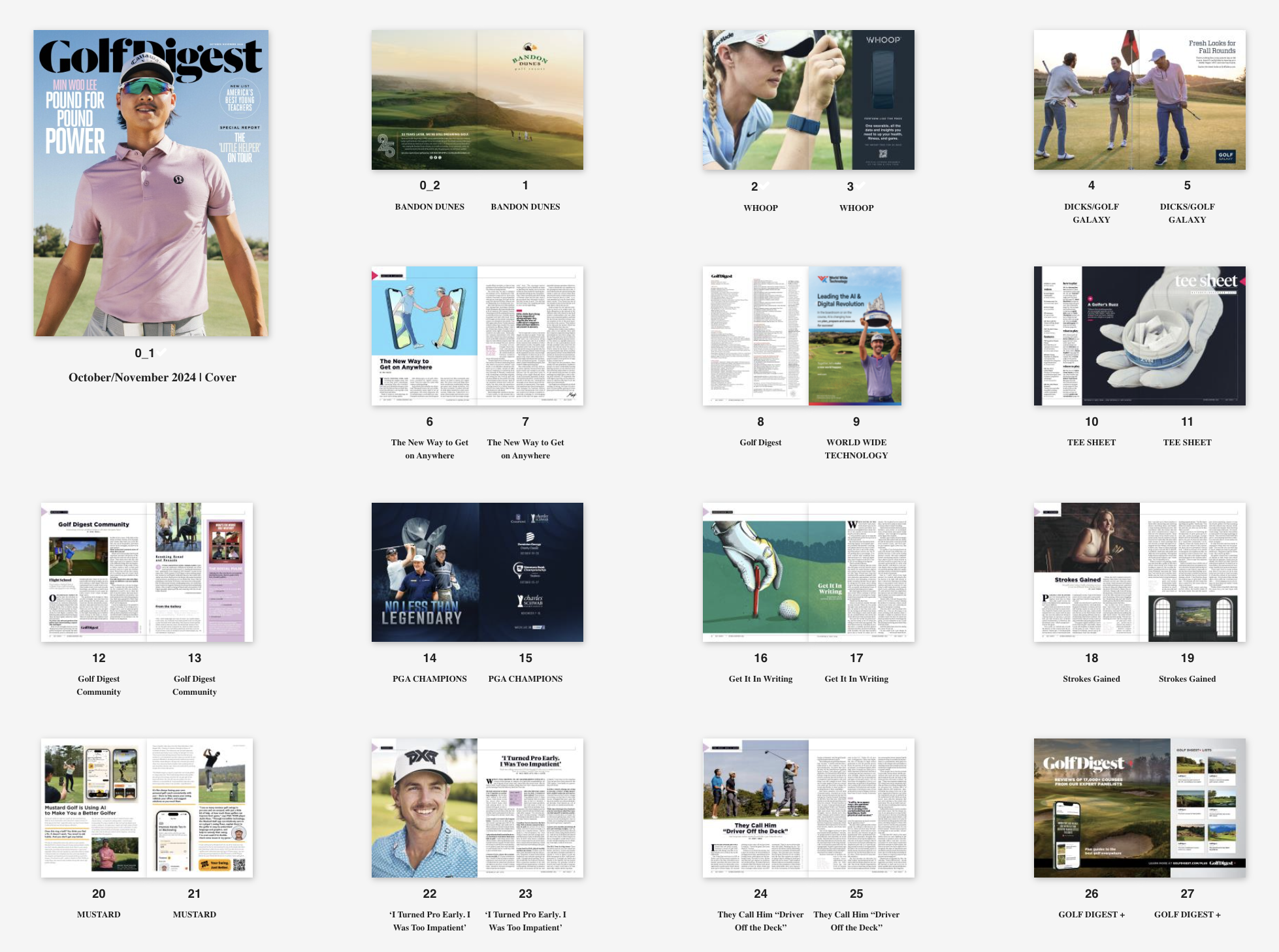
Task: Click the 'MUSTARD' label under page 21
Action: tap(195, 914)
